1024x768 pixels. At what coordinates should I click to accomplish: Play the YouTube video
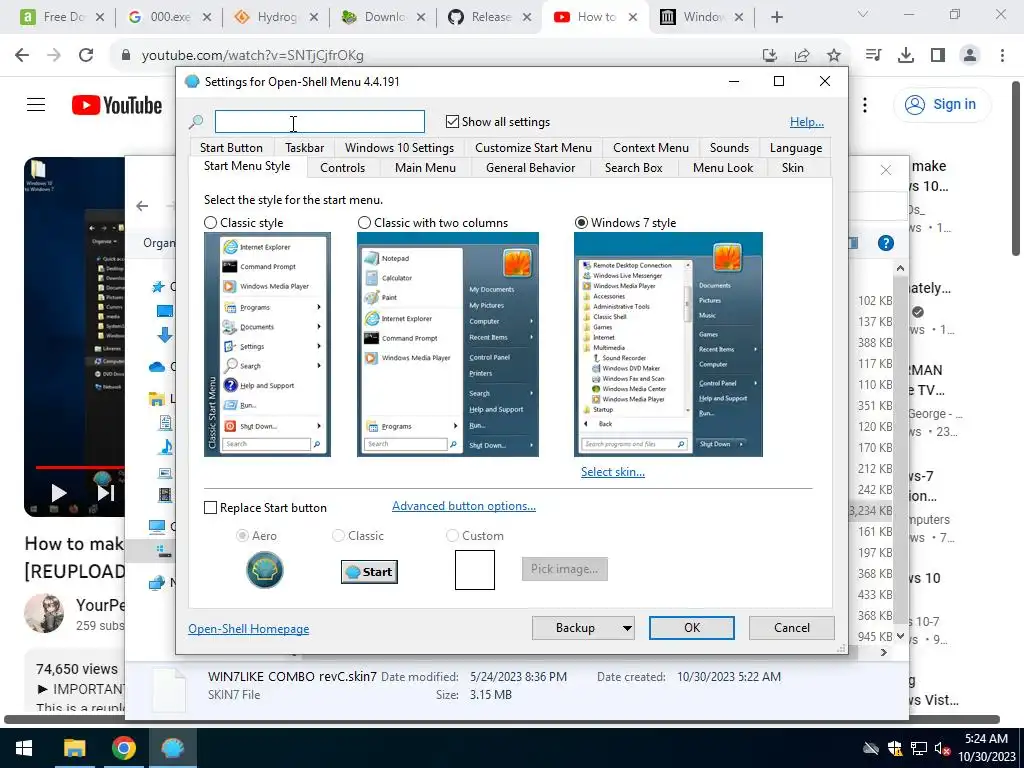[59, 493]
